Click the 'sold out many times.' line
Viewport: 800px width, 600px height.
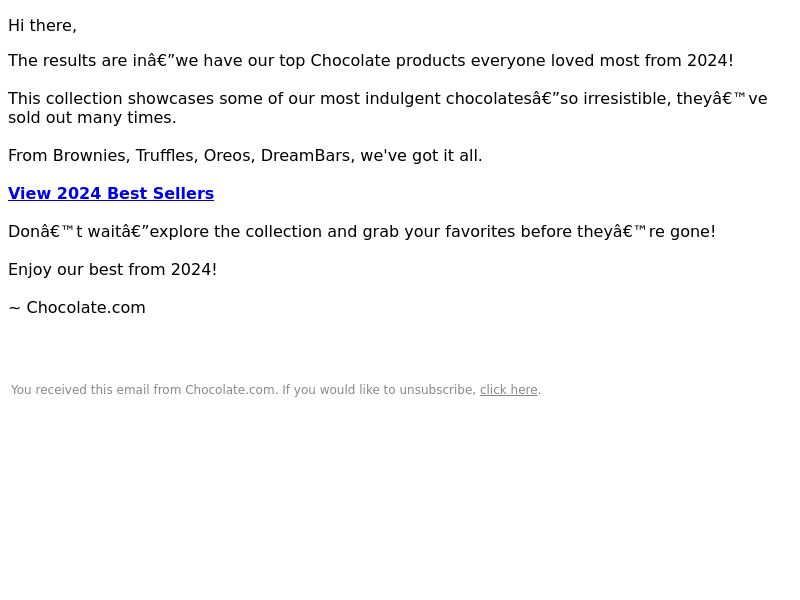(92, 118)
